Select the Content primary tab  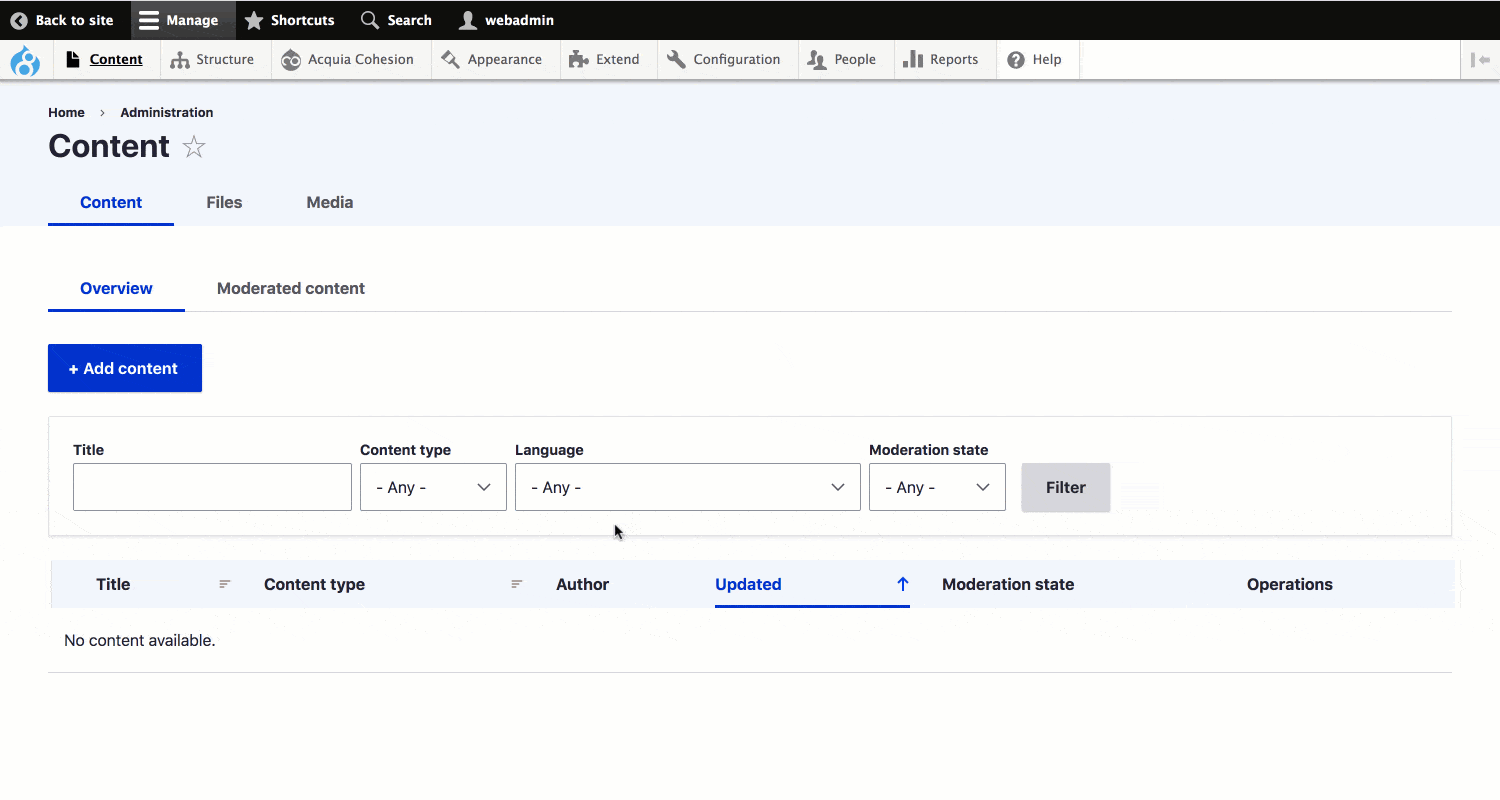click(x=111, y=202)
